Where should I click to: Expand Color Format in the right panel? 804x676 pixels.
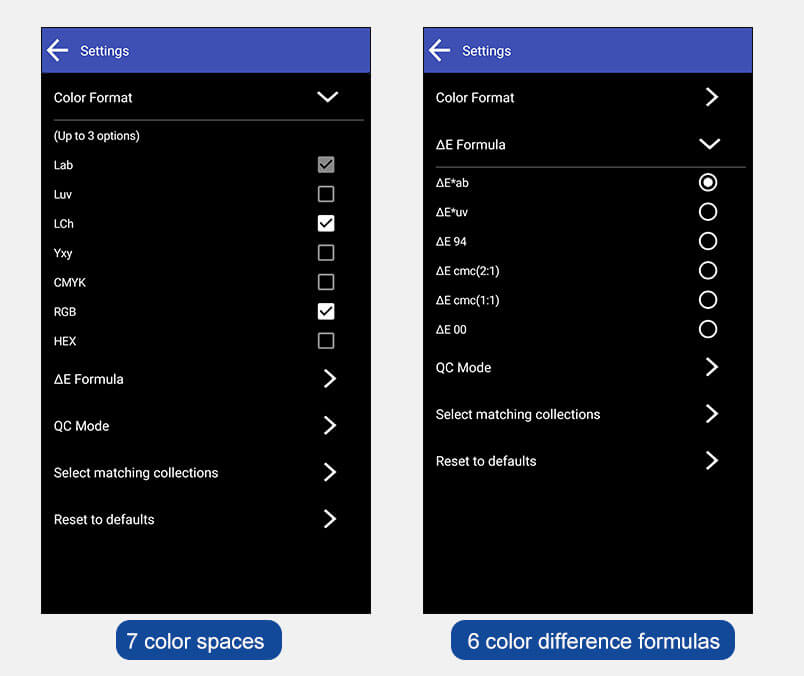[711, 97]
